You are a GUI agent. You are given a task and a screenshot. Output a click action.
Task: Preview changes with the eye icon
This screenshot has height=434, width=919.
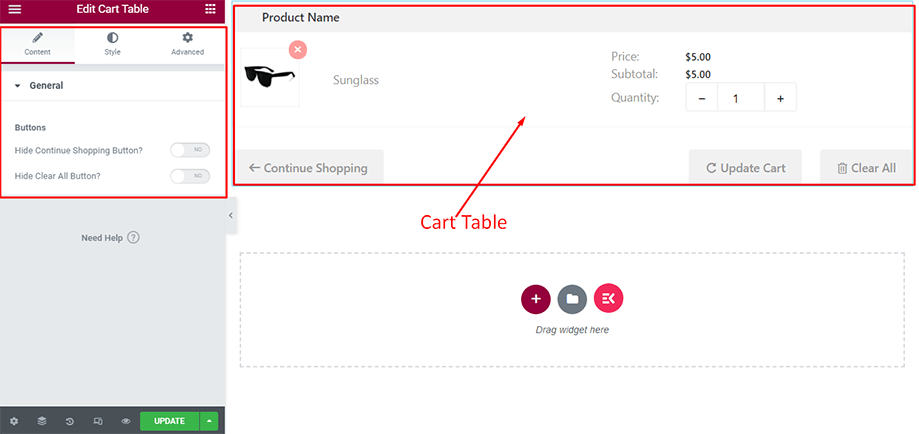pos(126,421)
